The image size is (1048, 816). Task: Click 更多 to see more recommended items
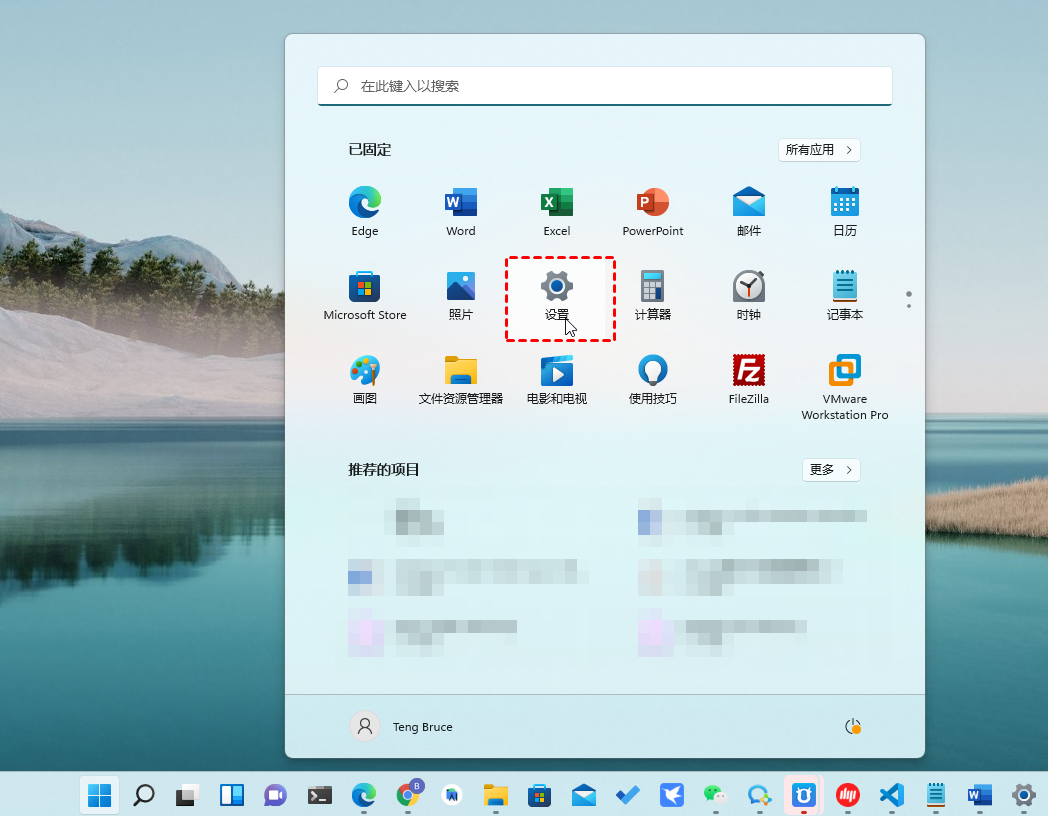pos(831,470)
